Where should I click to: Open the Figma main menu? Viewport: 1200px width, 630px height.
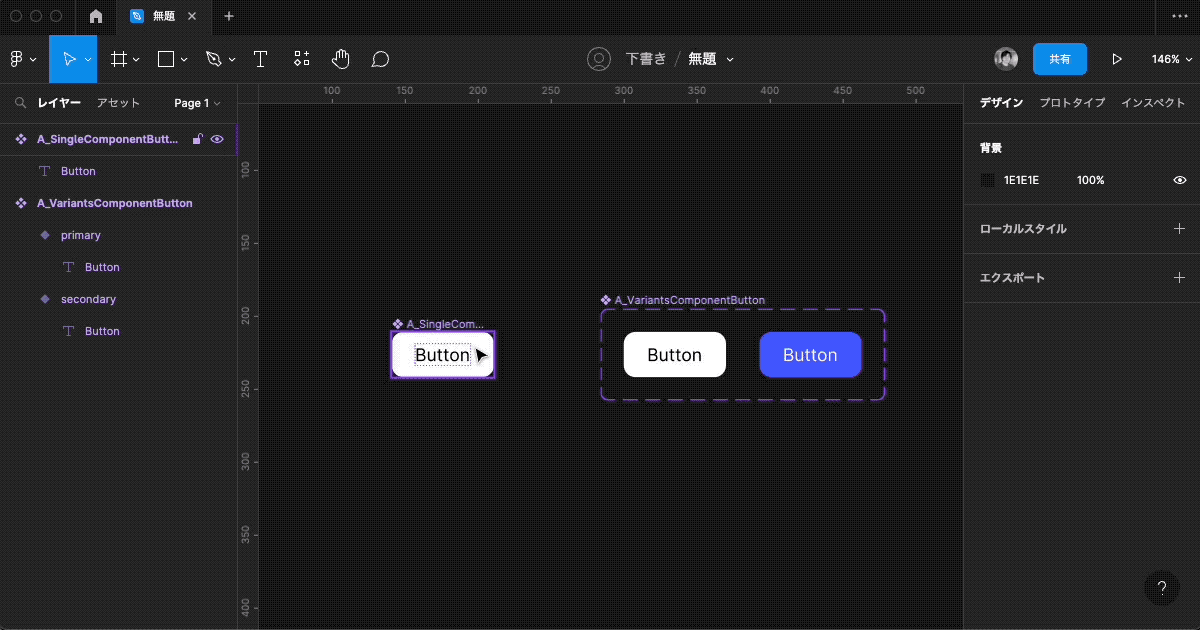tap(22, 59)
